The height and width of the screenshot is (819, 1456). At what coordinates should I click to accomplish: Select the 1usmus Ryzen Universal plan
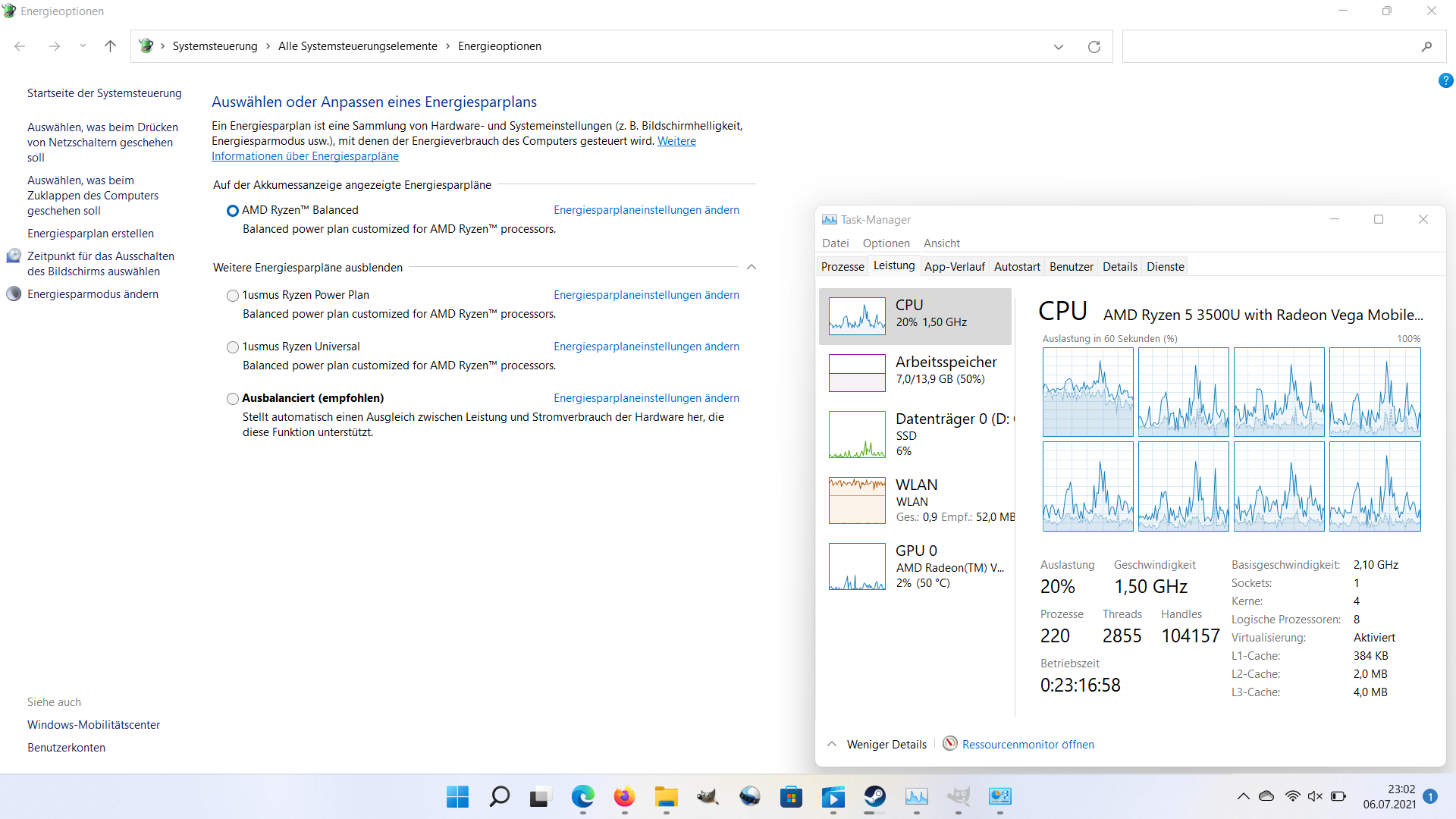(x=233, y=347)
